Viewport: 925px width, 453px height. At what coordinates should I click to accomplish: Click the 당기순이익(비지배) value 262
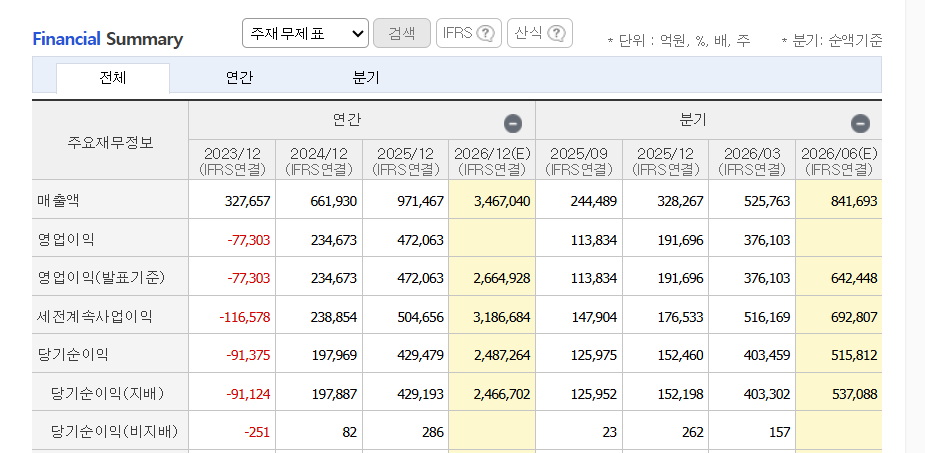coord(693,432)
